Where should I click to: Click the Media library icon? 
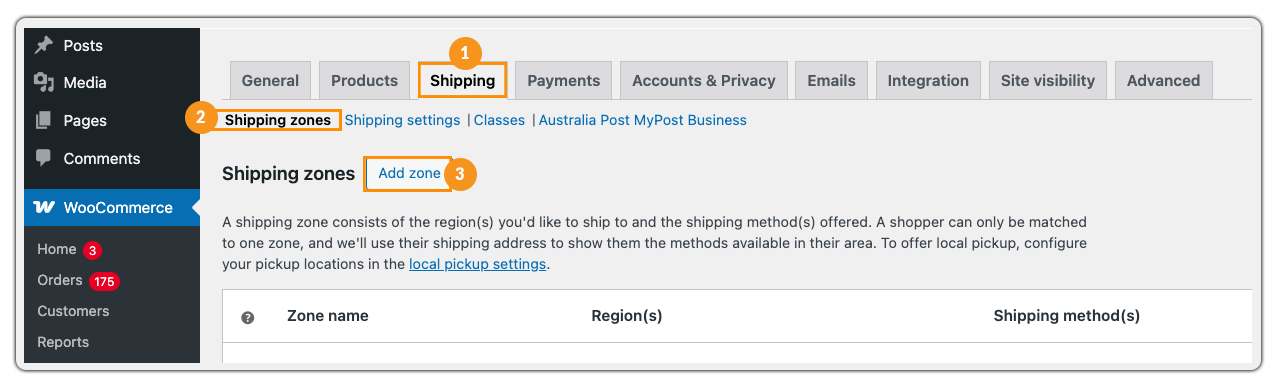point(43,82)
